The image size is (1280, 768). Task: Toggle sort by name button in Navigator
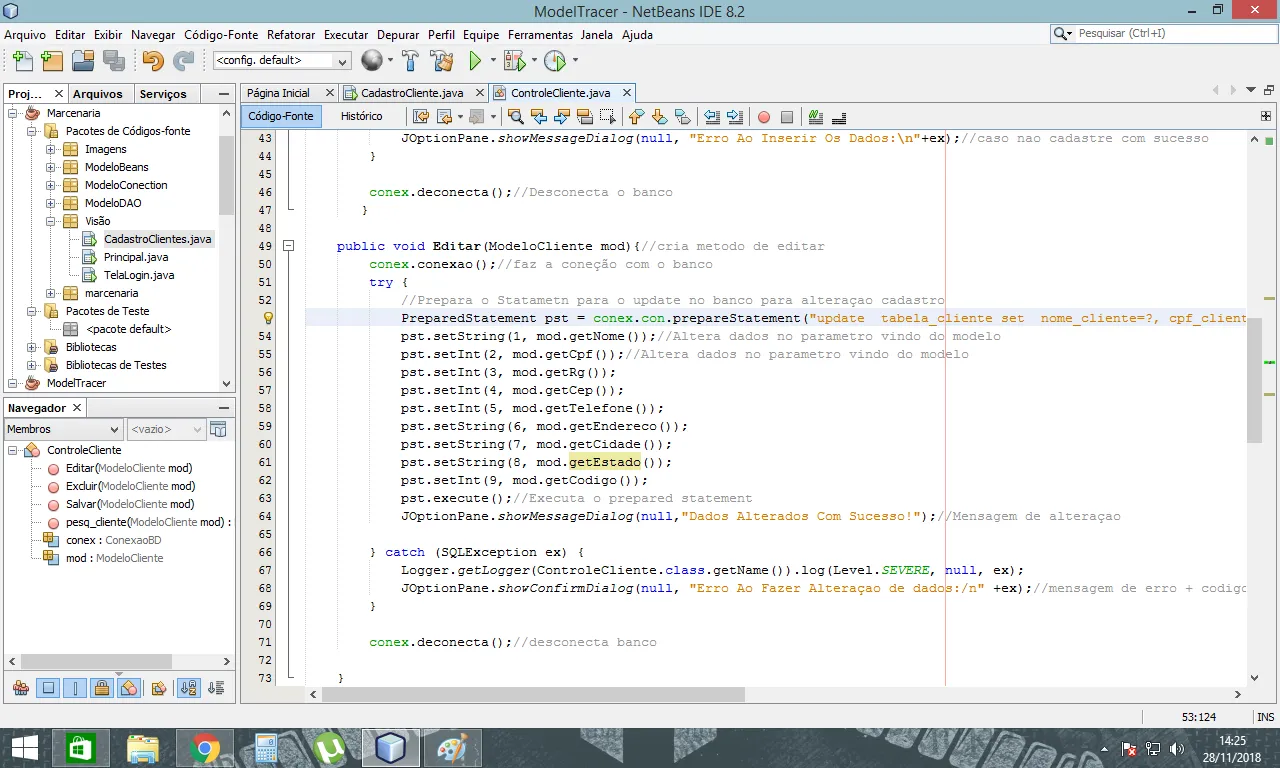pos(188,688)
